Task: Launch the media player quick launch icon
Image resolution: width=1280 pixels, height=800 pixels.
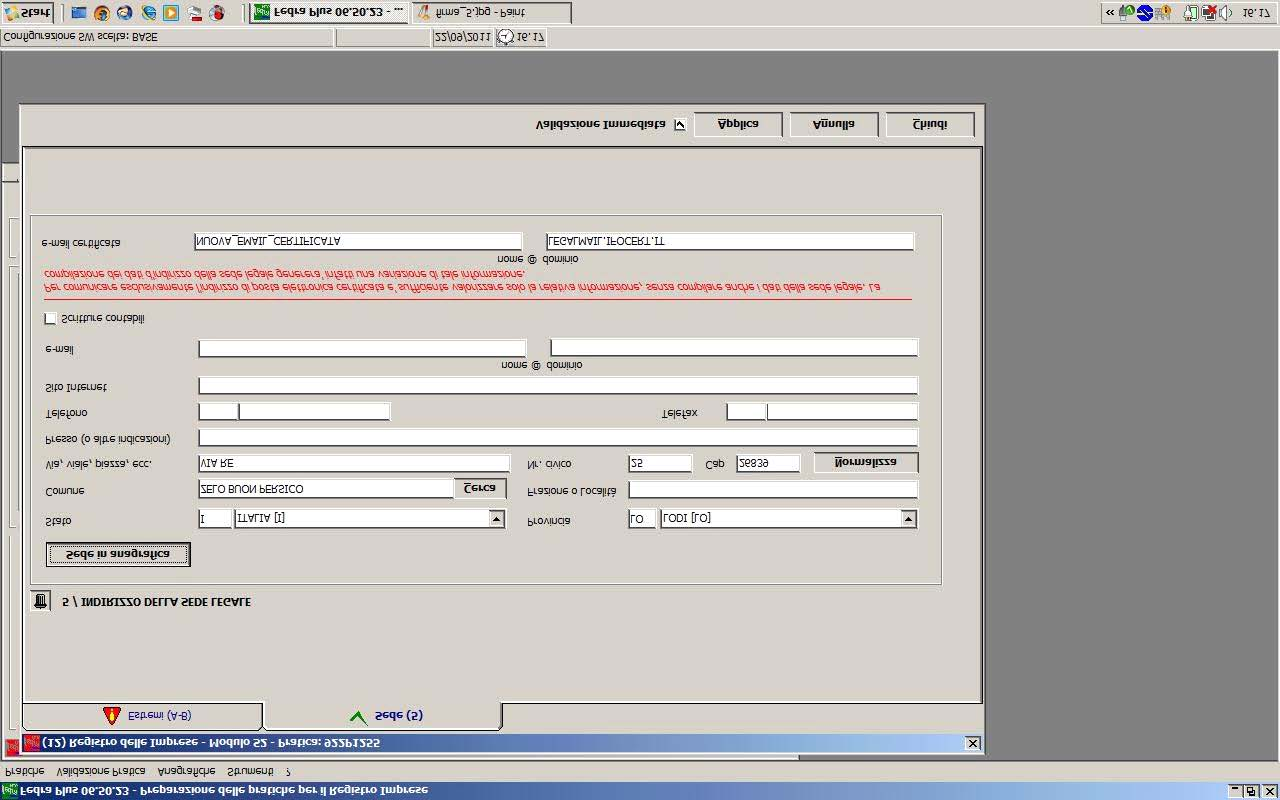Action: 171,13
